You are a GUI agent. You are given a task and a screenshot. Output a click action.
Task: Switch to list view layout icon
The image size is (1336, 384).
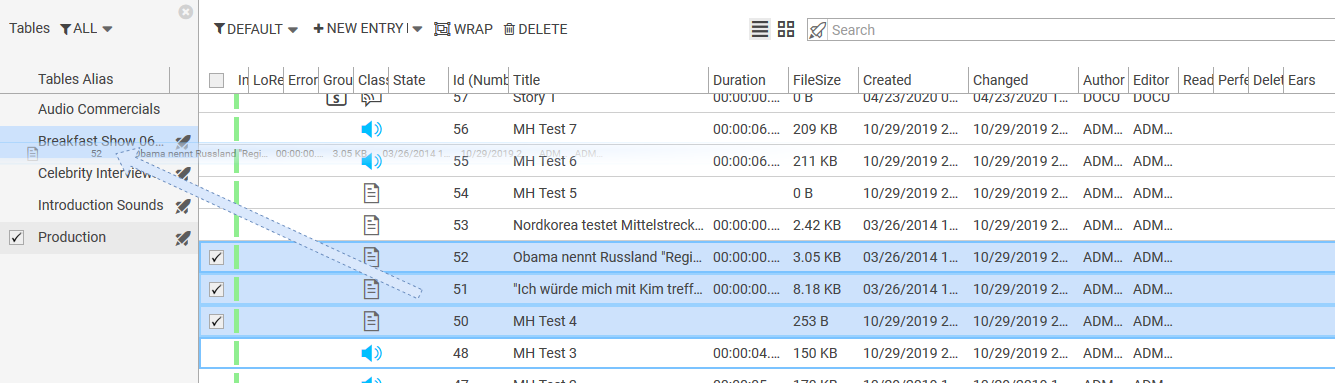click(x=760, y=29)
